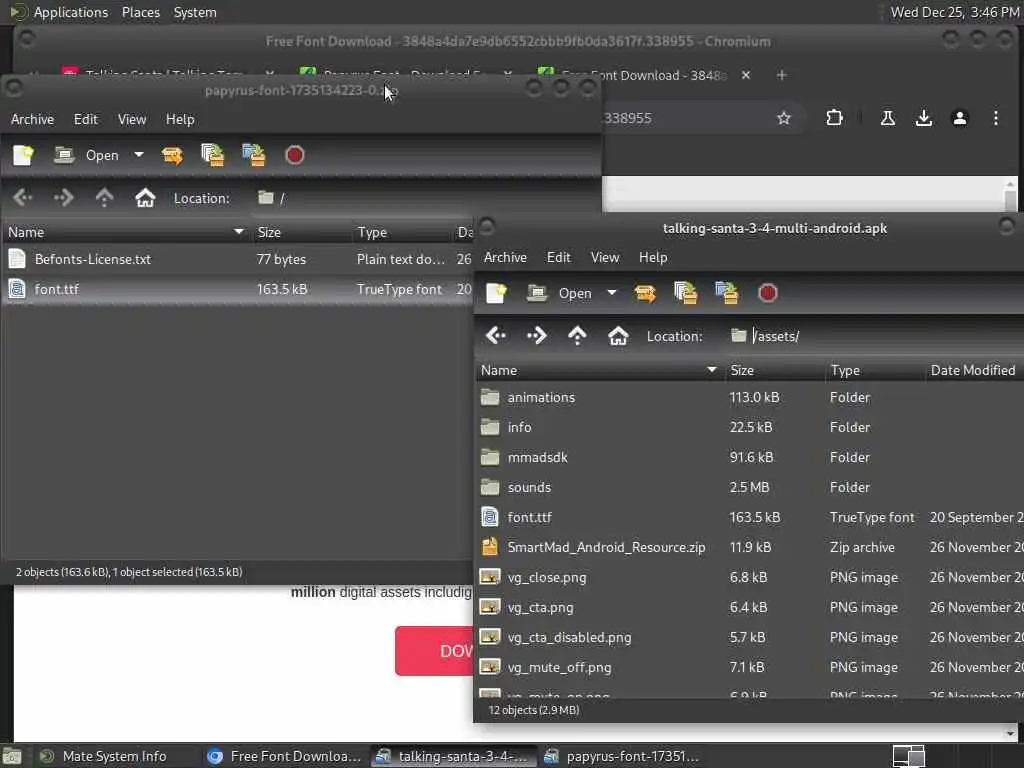The height and width of the screenshot is (768, 1024).
Task: Sort by Name column in papyrus-font window
Action: pos(127,232)
